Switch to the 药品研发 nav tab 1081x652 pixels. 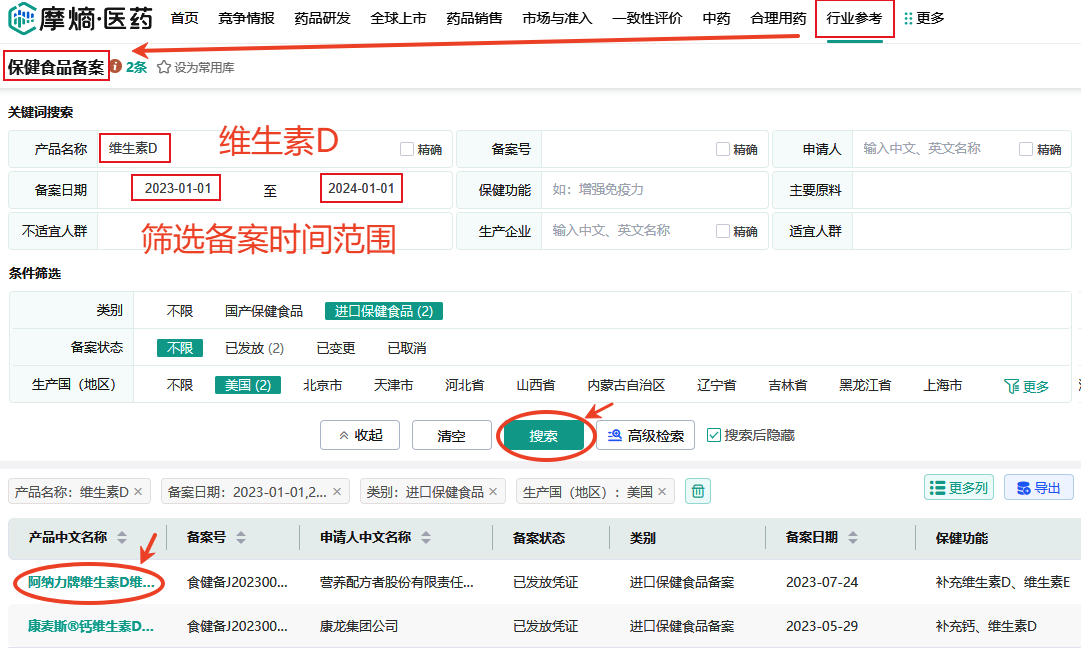click(322, 18)
